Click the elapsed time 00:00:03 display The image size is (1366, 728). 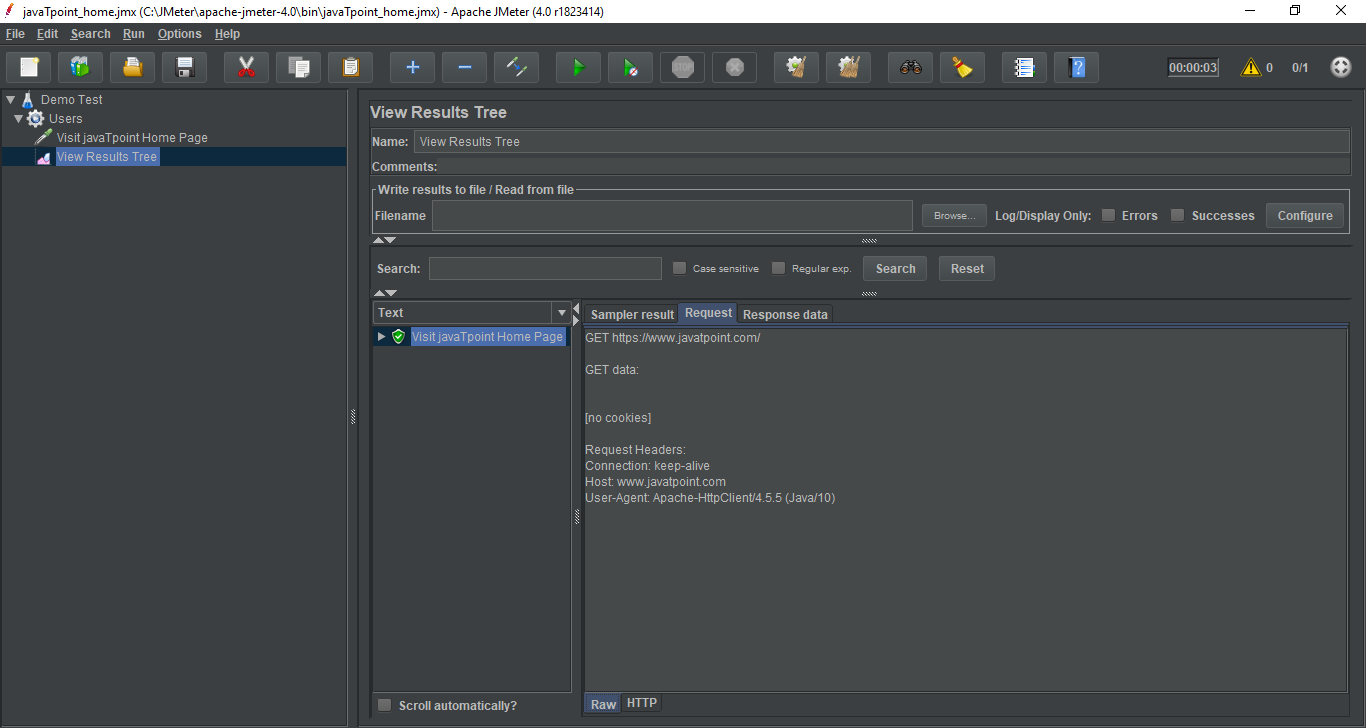pos(1193,68)
